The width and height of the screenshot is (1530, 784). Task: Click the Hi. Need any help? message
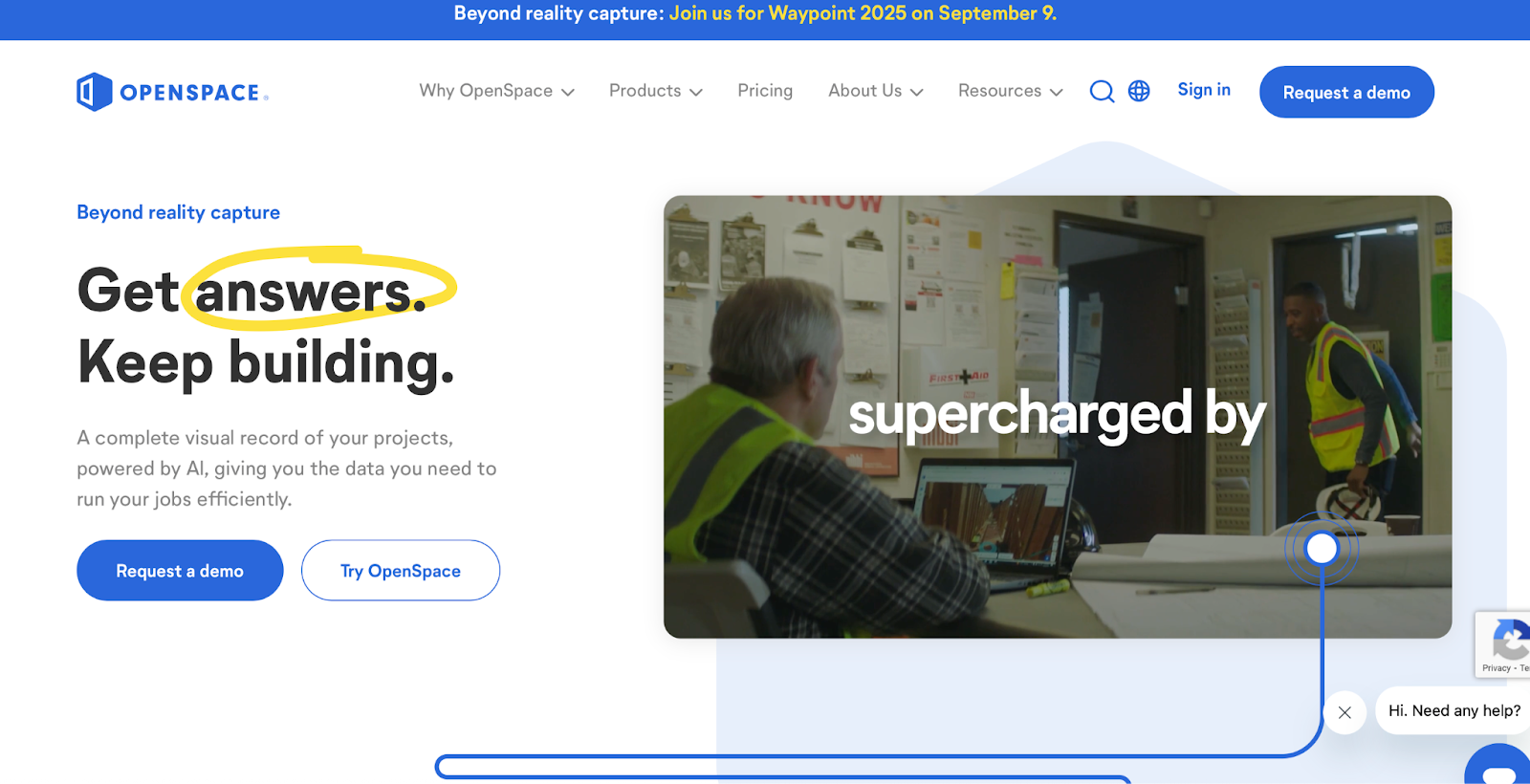(x=1453, y=710)
